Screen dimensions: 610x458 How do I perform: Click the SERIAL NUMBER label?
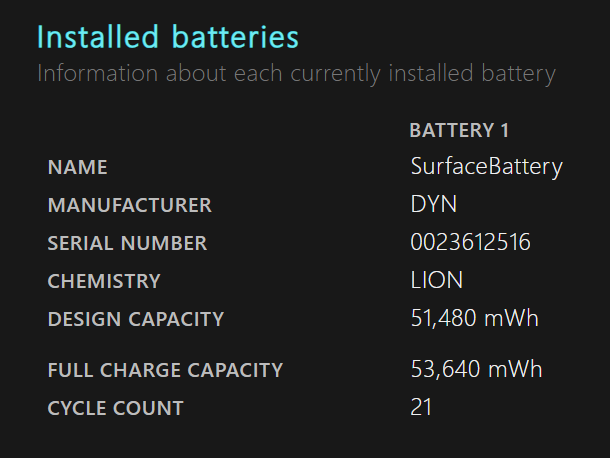click(x=127, y=243)
